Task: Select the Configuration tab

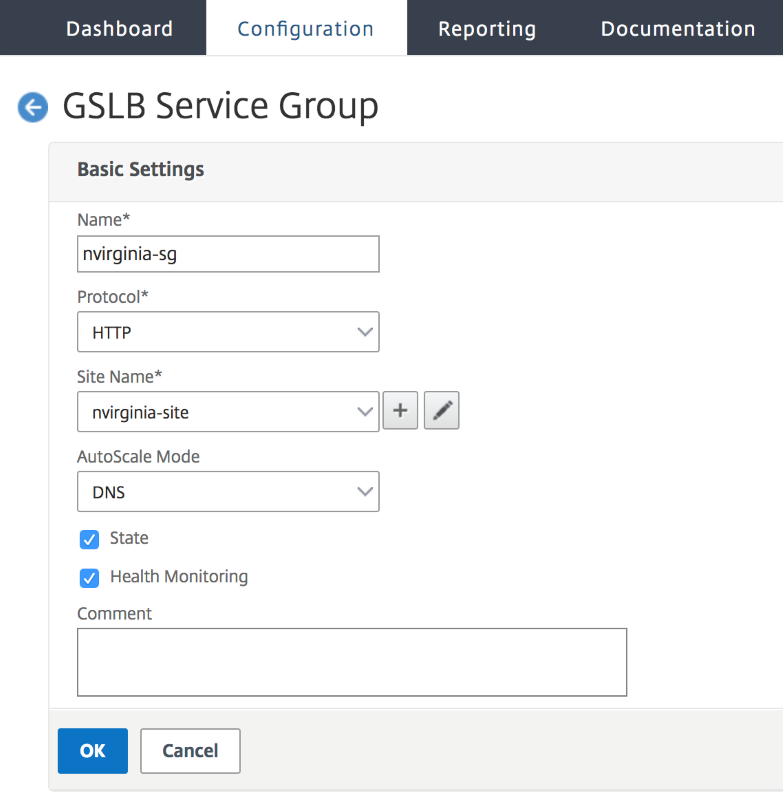Action: (306, 29)
